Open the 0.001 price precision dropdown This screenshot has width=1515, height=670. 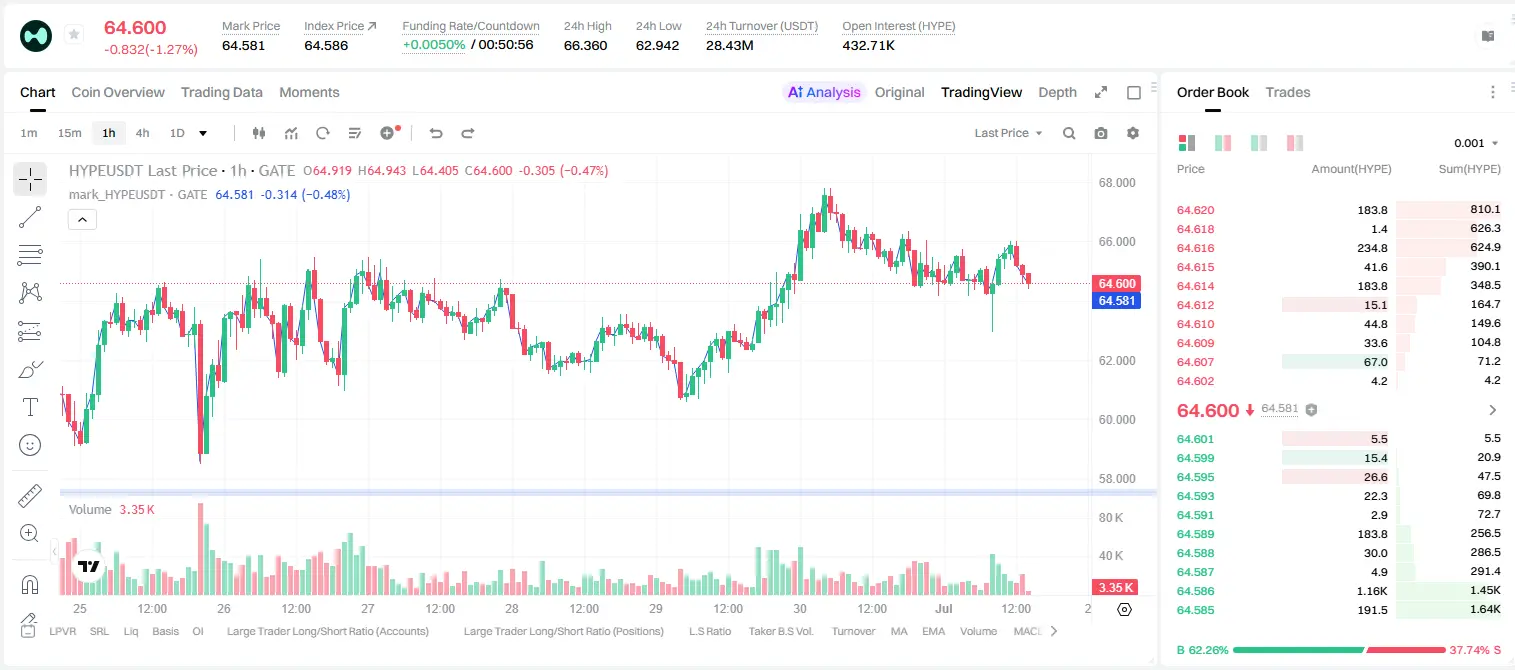pyautogui.click(x=1476, y=143)
